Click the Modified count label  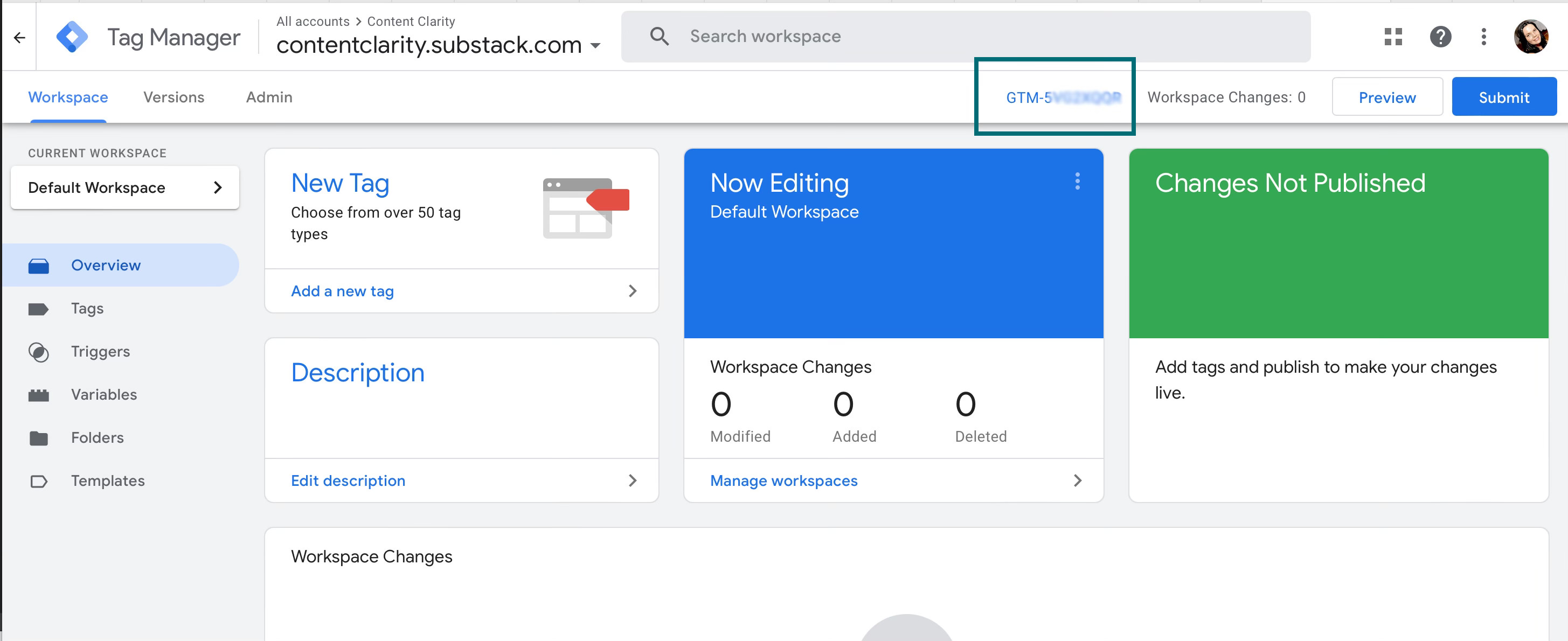point(740,436)
